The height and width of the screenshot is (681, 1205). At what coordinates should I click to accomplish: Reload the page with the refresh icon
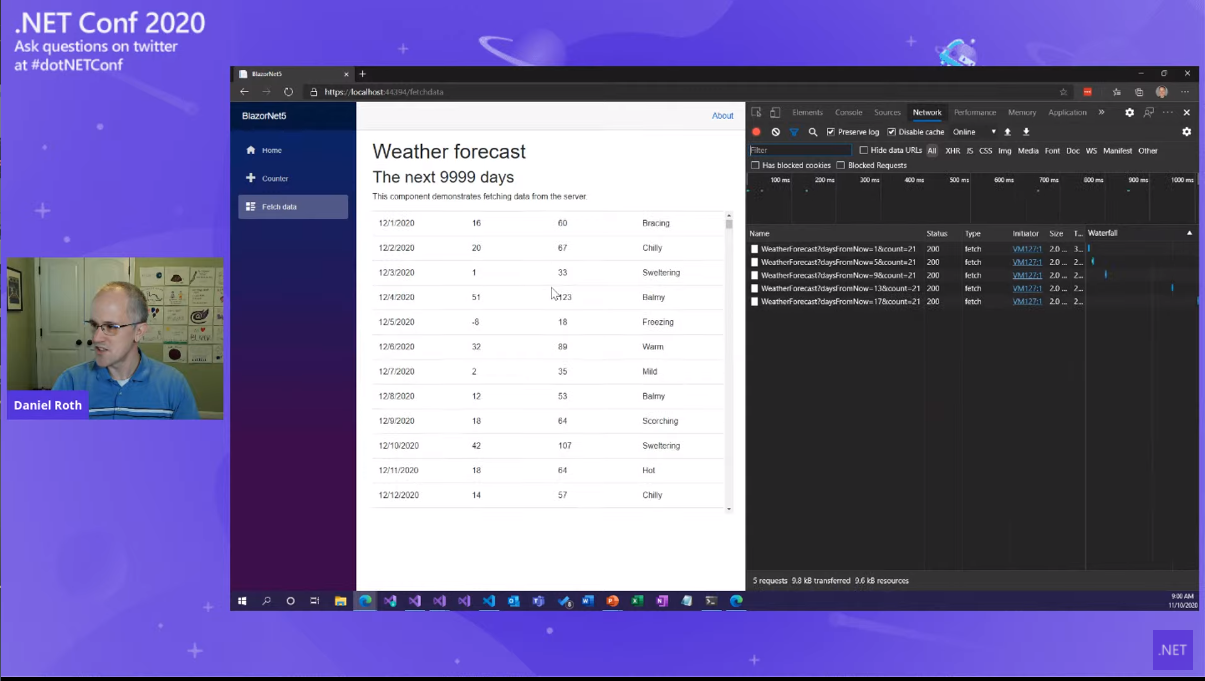coord(288,92)
